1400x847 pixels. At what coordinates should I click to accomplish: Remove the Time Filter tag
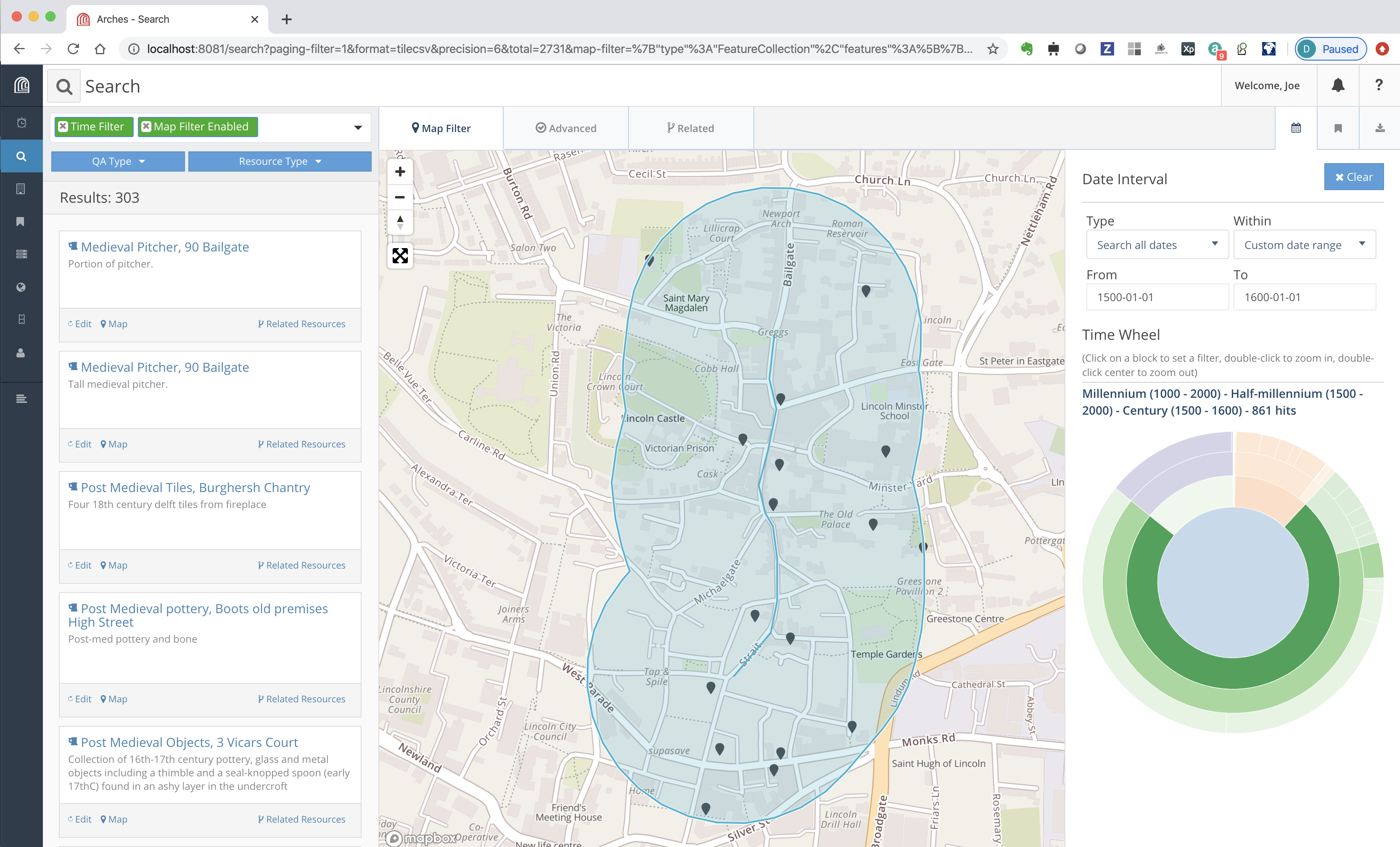63,127
